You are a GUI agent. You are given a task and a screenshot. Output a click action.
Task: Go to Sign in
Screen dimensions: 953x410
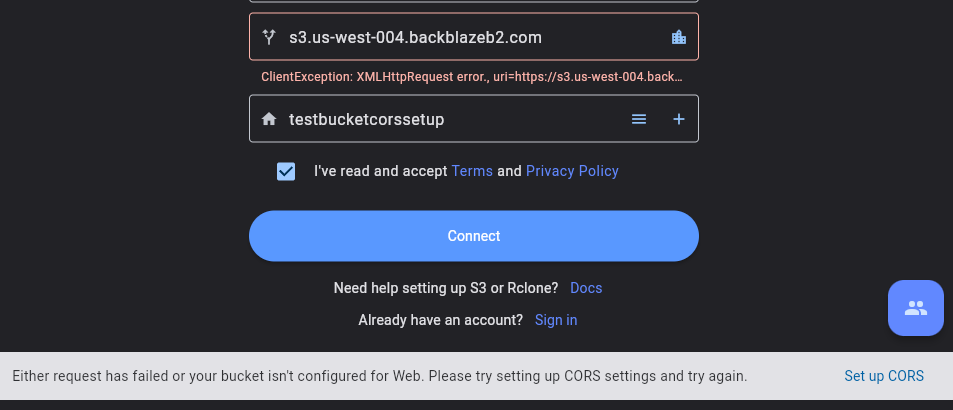[556, 320]
